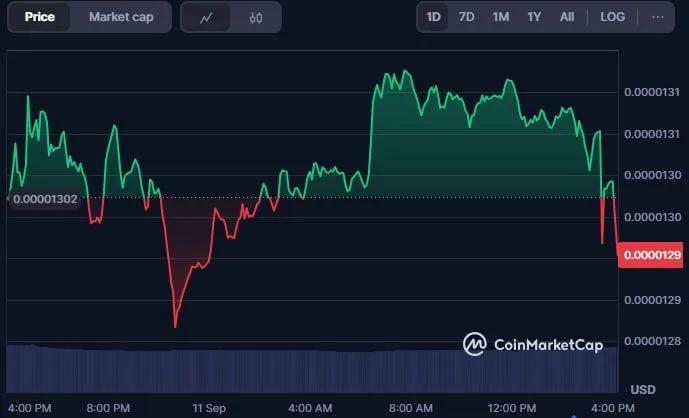Switch to line chart view
The height and width of the screenshot is (418, 689).
click(207, 17)
